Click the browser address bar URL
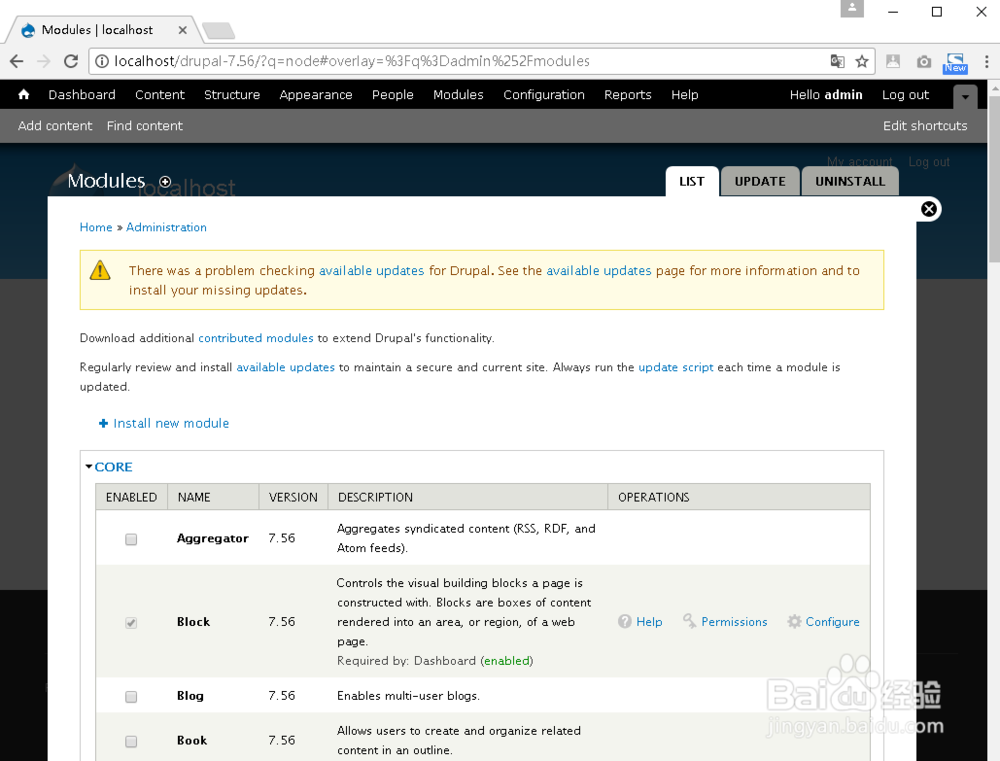1000x761 pixels. click(x=352, y=61)
